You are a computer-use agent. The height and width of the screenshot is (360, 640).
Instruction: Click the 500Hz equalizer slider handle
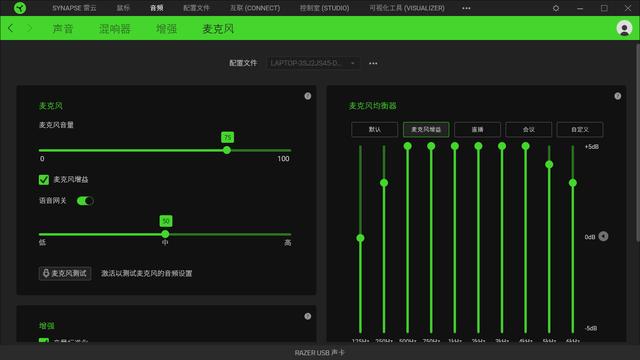407,146
